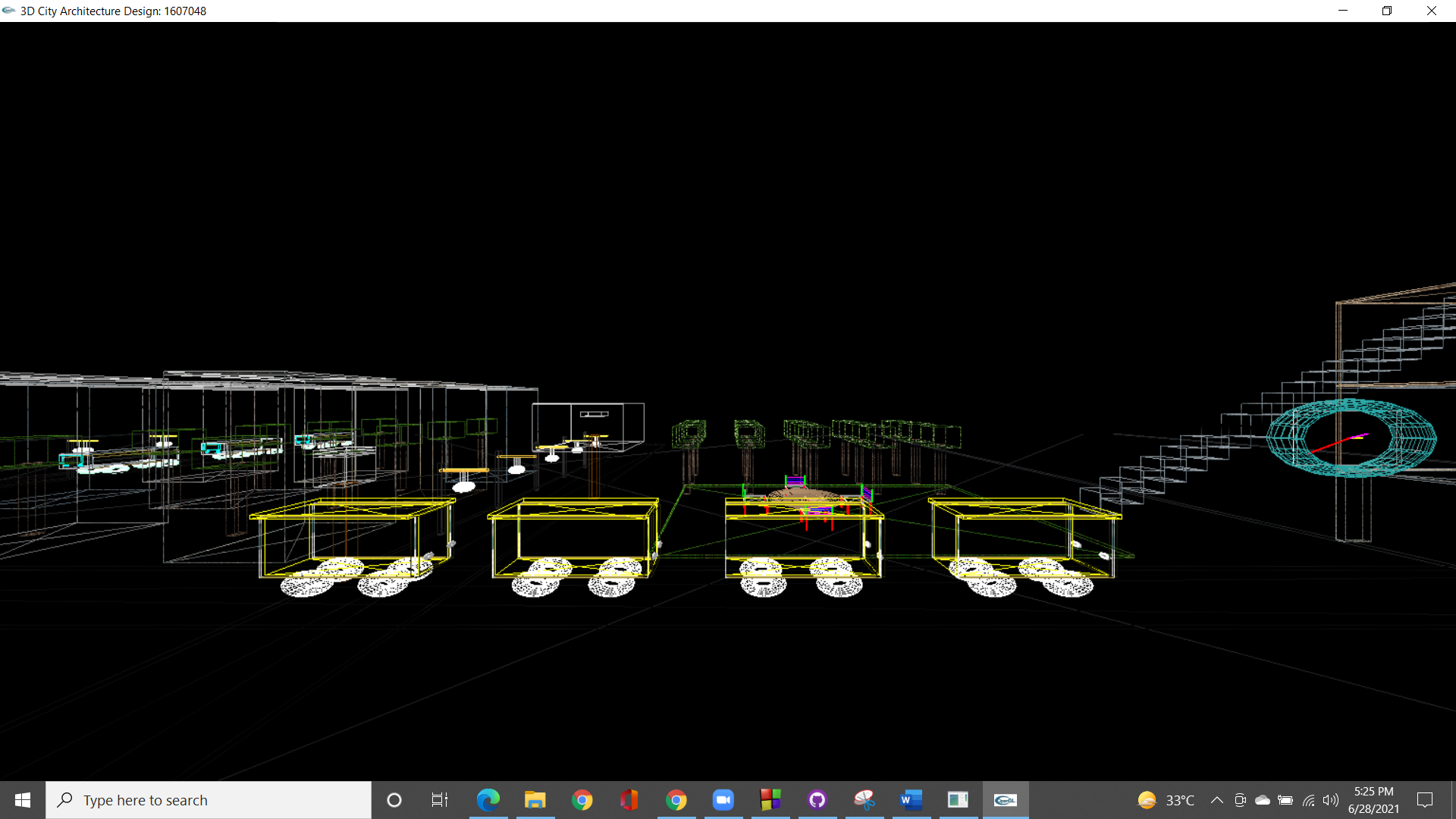Expand the hidden system tray icons chevron
This screenshot has width=1456, height=819.
click(1217, 800)
